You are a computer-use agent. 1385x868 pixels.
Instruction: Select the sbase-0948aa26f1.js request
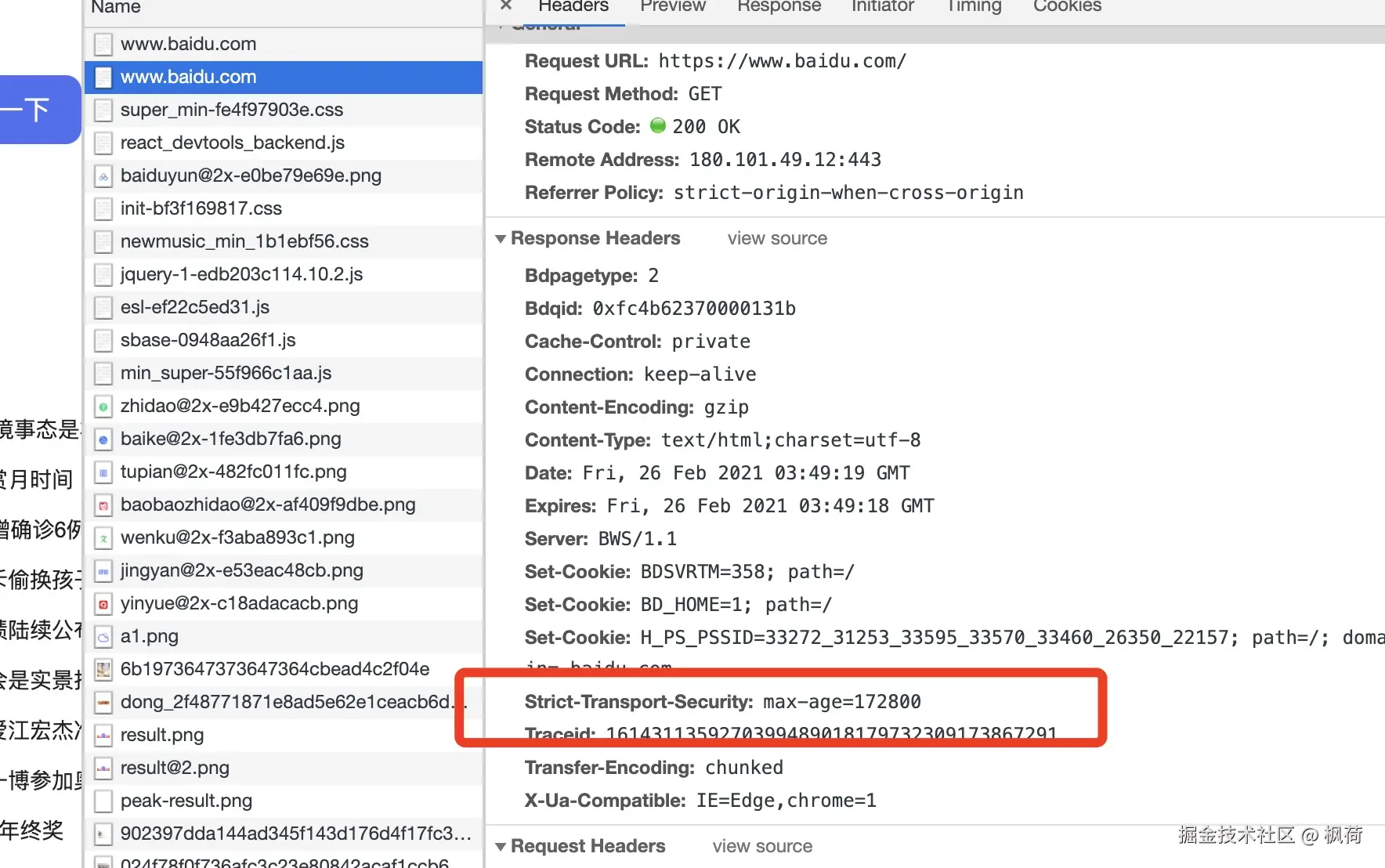(x=284, y=340)
